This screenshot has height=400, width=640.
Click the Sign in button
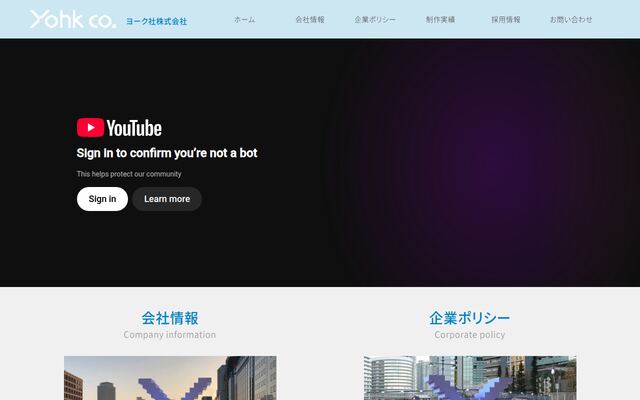(102, 199)
